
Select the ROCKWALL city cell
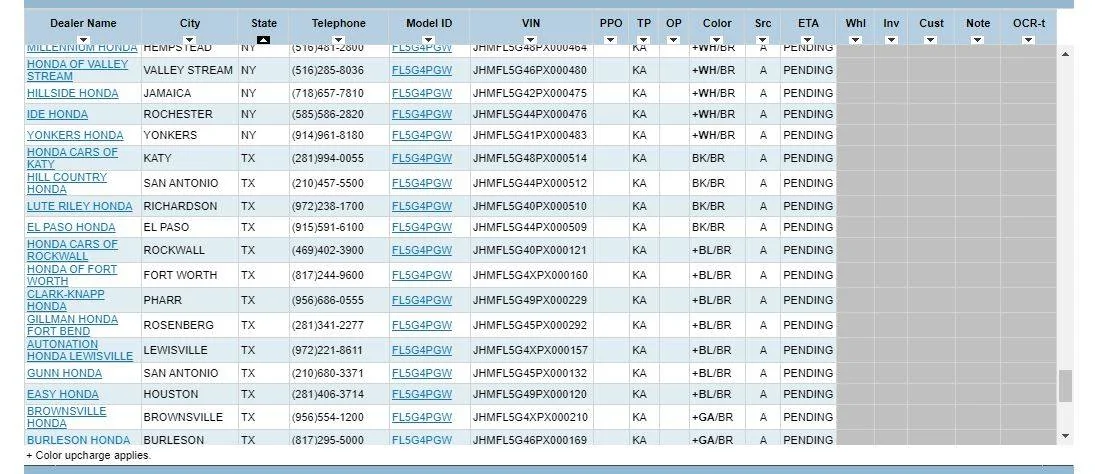[x=189, y=250]
